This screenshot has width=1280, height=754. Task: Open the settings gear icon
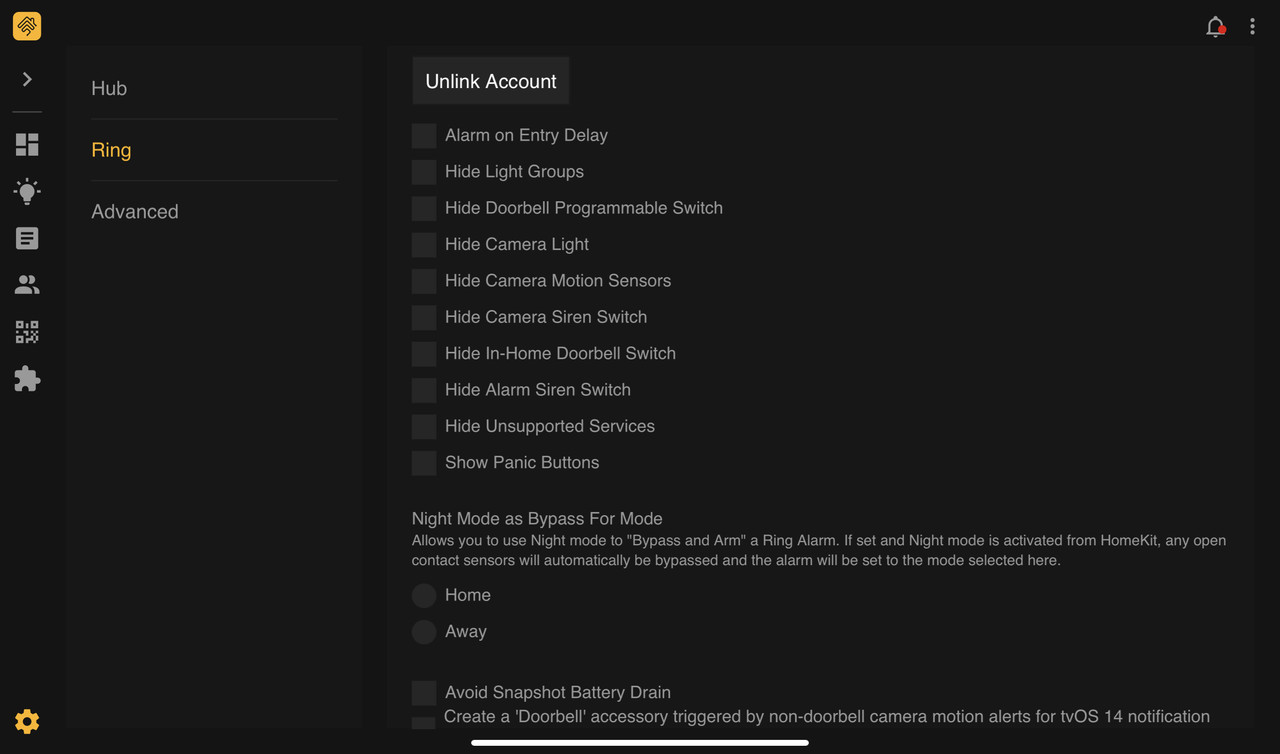tap(27, 721)
